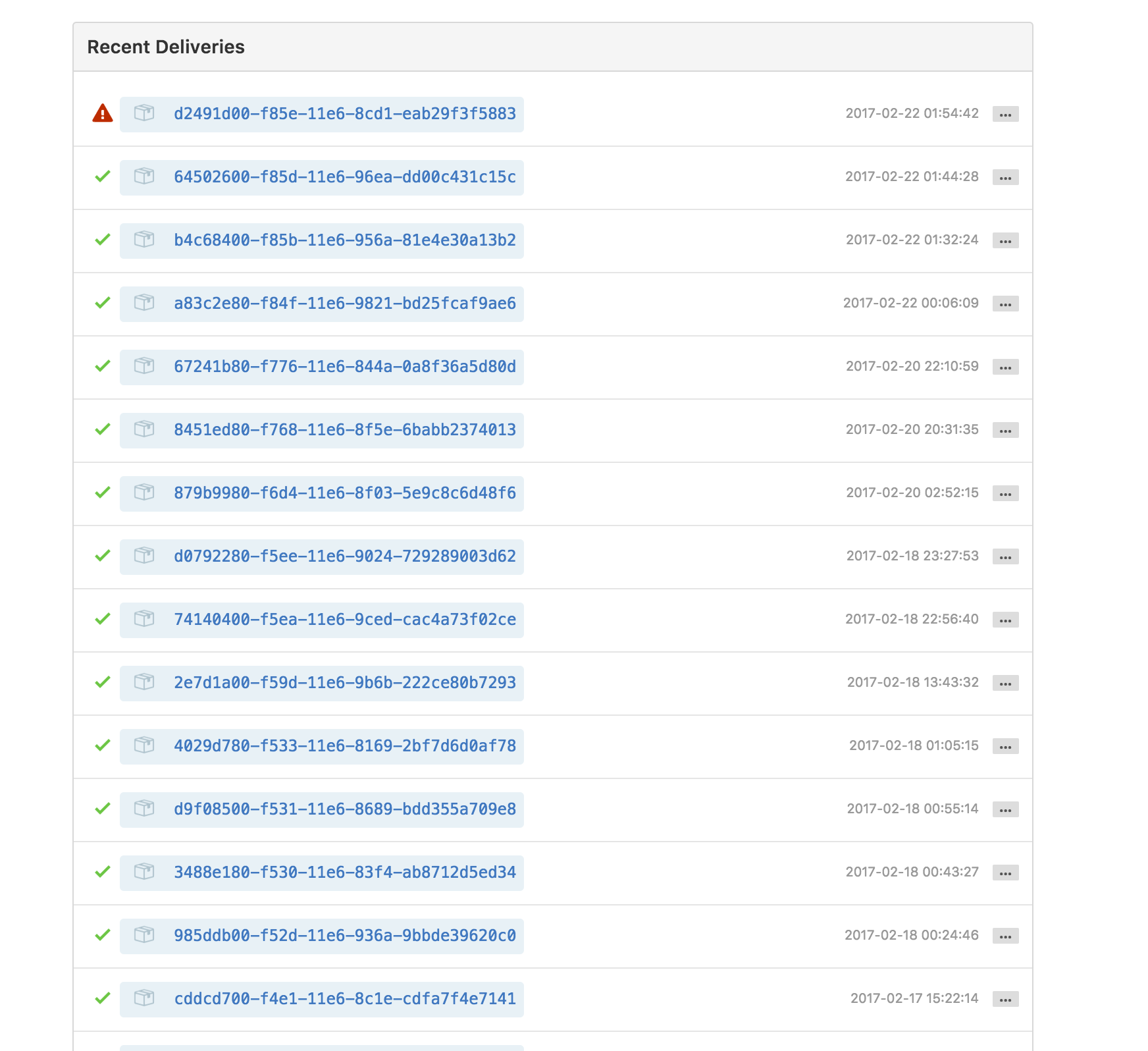This screenshot has width=1148, height=1051.
Task: Open delivery 4029d780-f533-11e6-8169-2bf7d6d0af78
Action: (345, 745)
